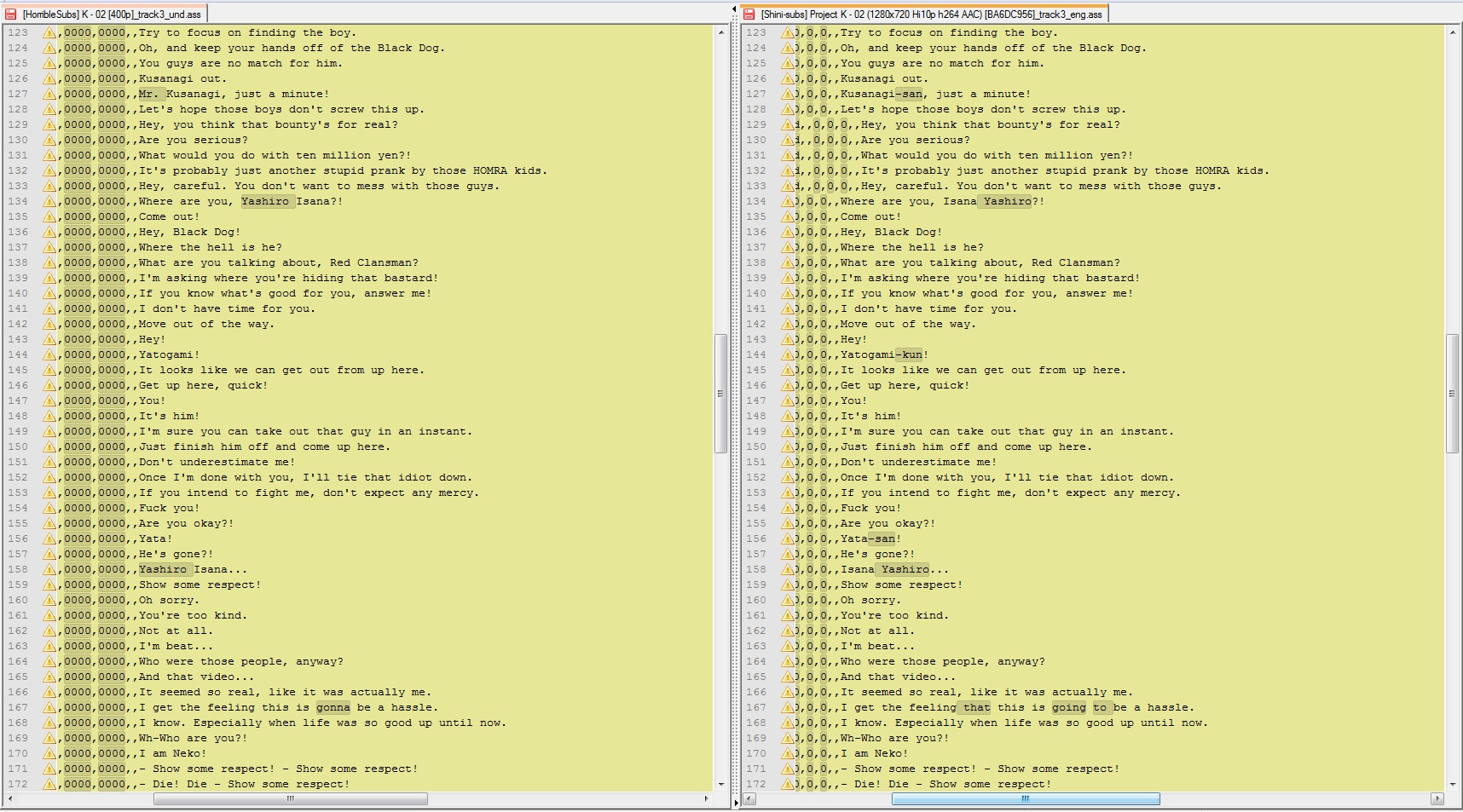Click the warning icon on line 140 in right pane
This screenshot has width=1463, height=812.
[x=788, y=294]
